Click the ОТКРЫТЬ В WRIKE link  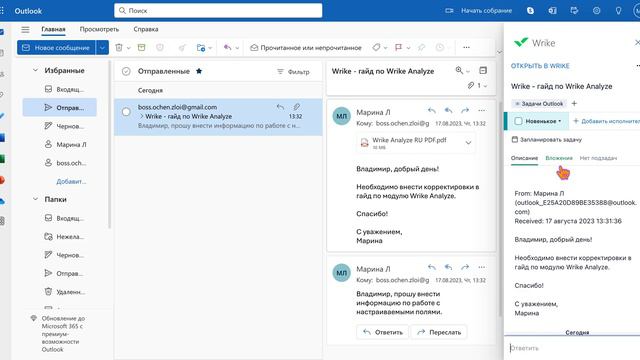(540, 66)
